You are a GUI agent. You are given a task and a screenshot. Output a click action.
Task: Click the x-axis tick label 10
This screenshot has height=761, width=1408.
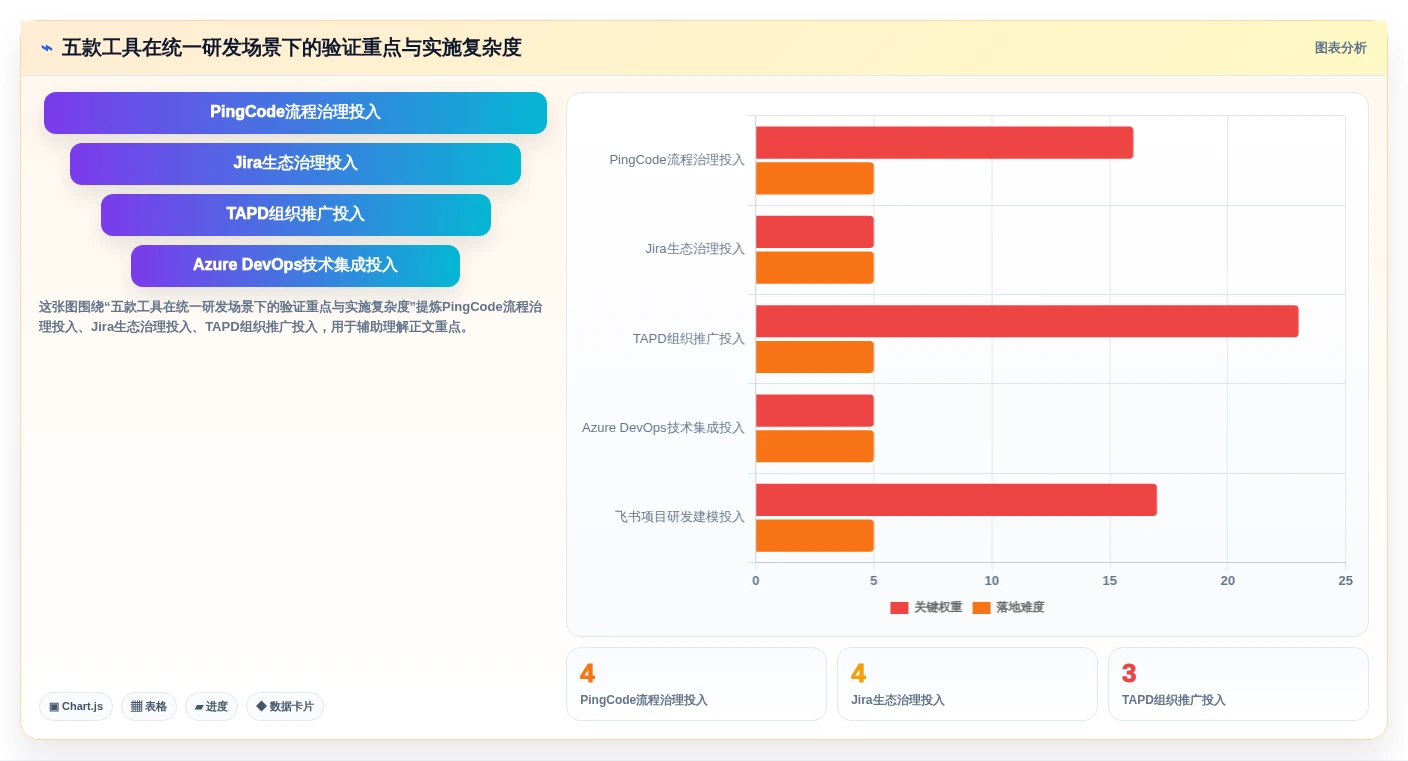tap(992, 581)
